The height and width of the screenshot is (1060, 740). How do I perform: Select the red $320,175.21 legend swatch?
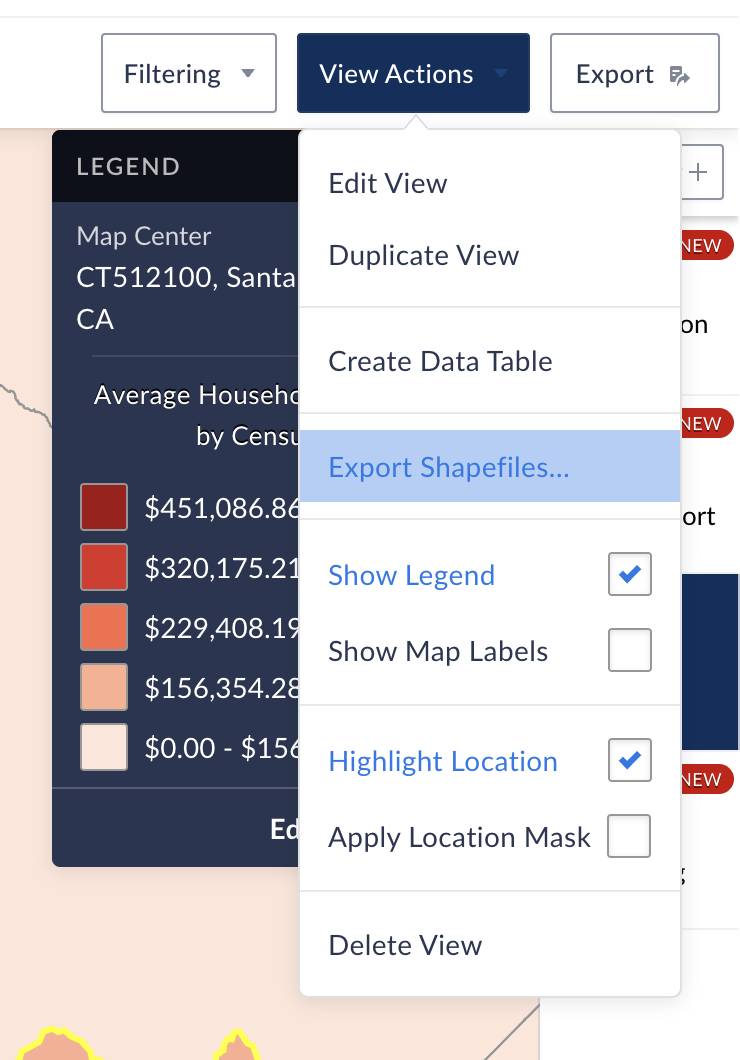(104, 567)
